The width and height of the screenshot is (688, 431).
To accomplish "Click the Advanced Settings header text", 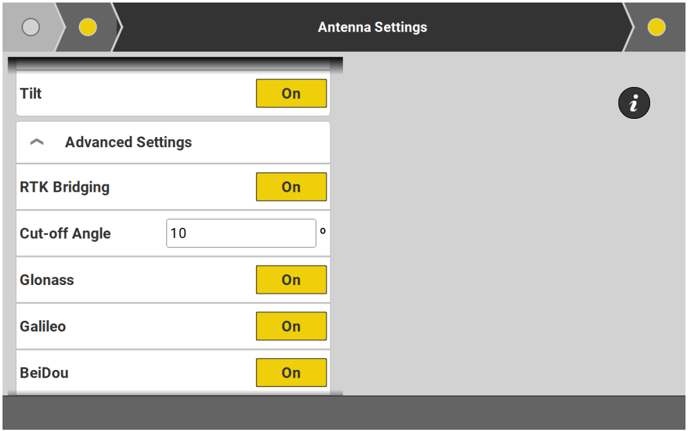I will [128, 143].
